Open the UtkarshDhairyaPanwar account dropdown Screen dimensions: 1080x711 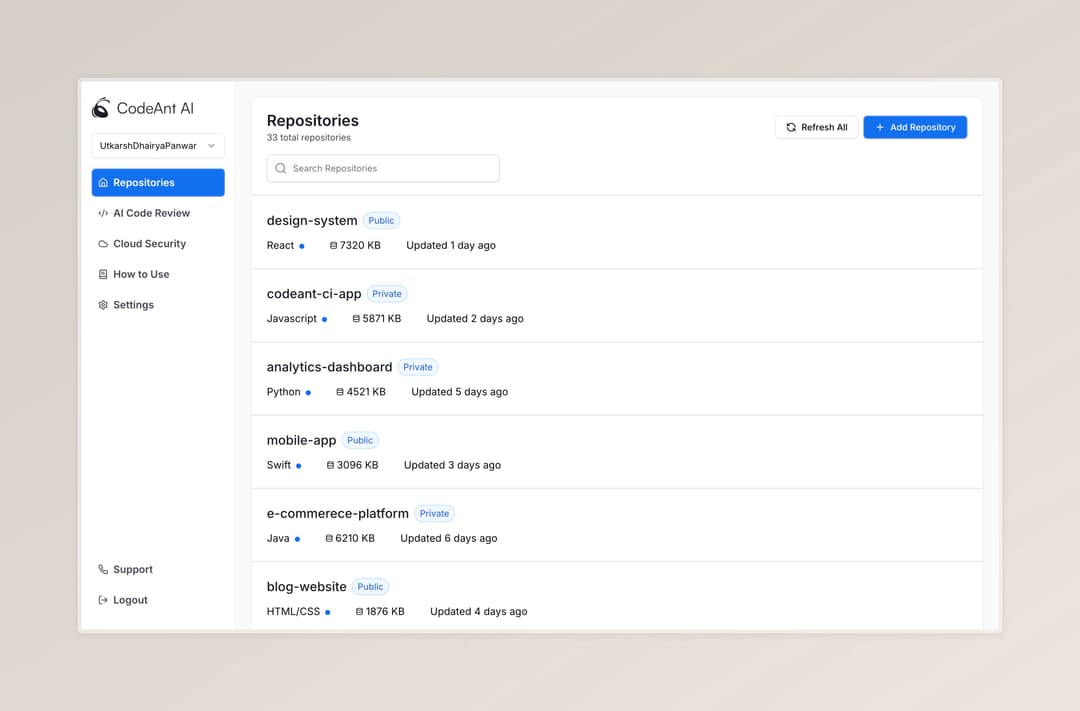click(158, 146)
